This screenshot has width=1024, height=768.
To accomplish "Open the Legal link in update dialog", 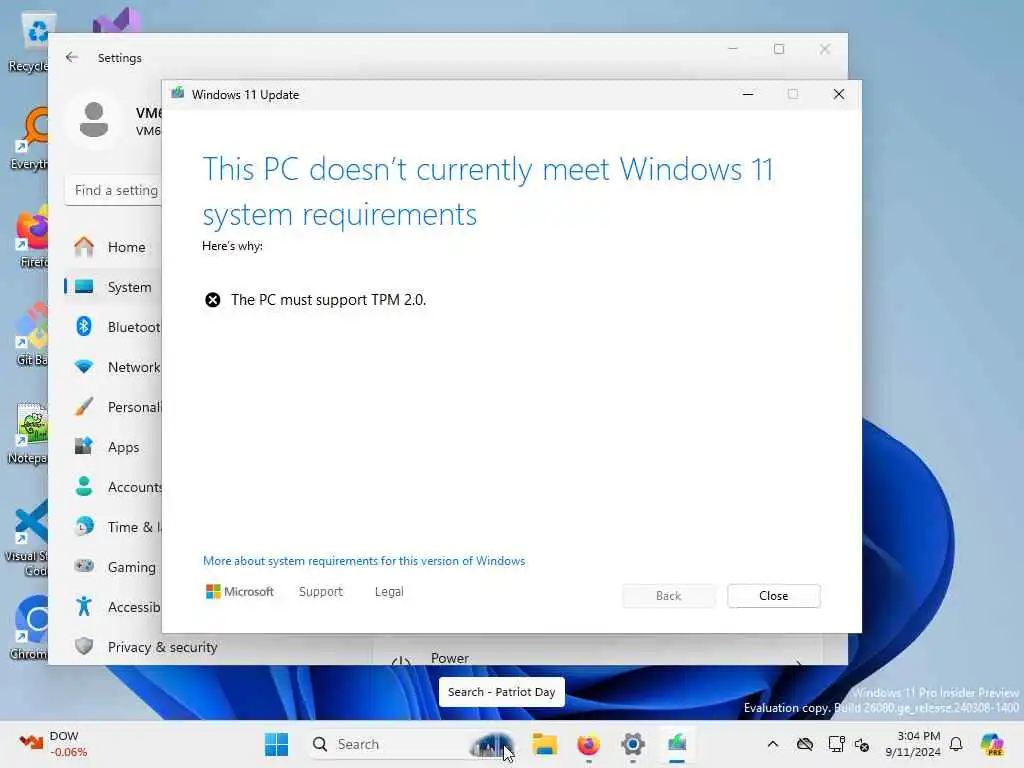I will [389, 592].
